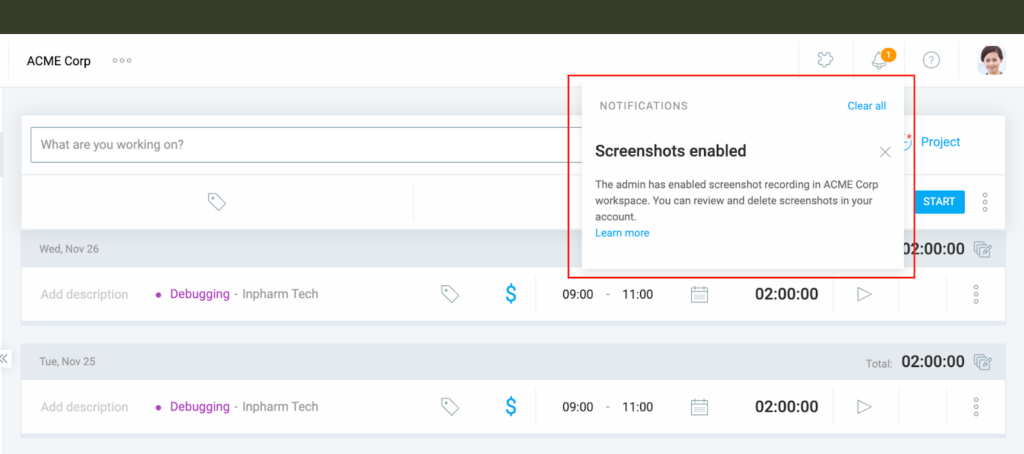Viewport: 1024px width, 454px height.
Task: Open the Learn more link
Action: (x=622, y=233)
